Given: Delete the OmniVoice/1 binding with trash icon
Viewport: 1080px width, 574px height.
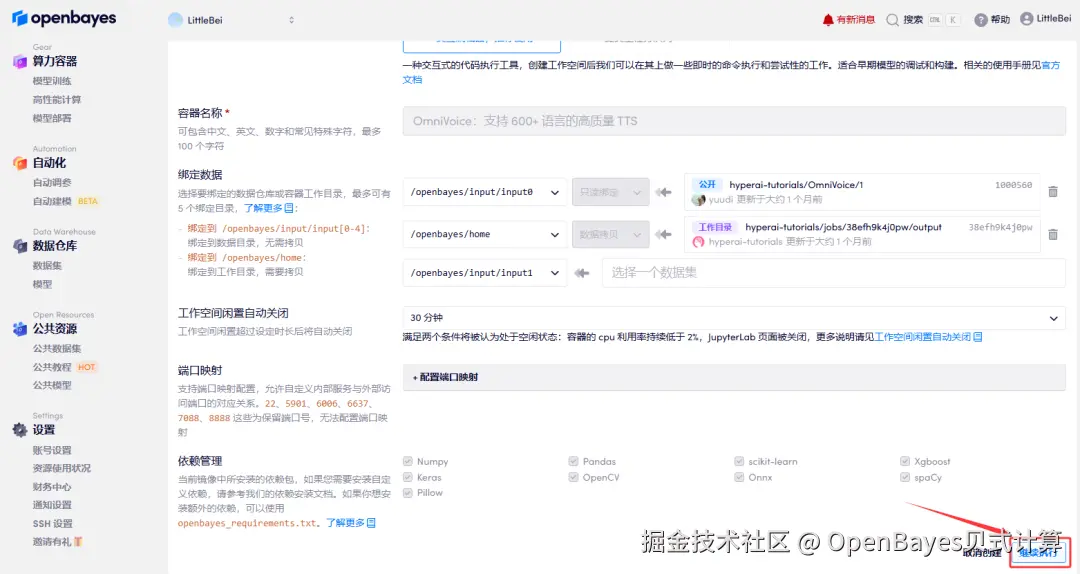Looking at the screenshot, I should (x=1052, y=192).
